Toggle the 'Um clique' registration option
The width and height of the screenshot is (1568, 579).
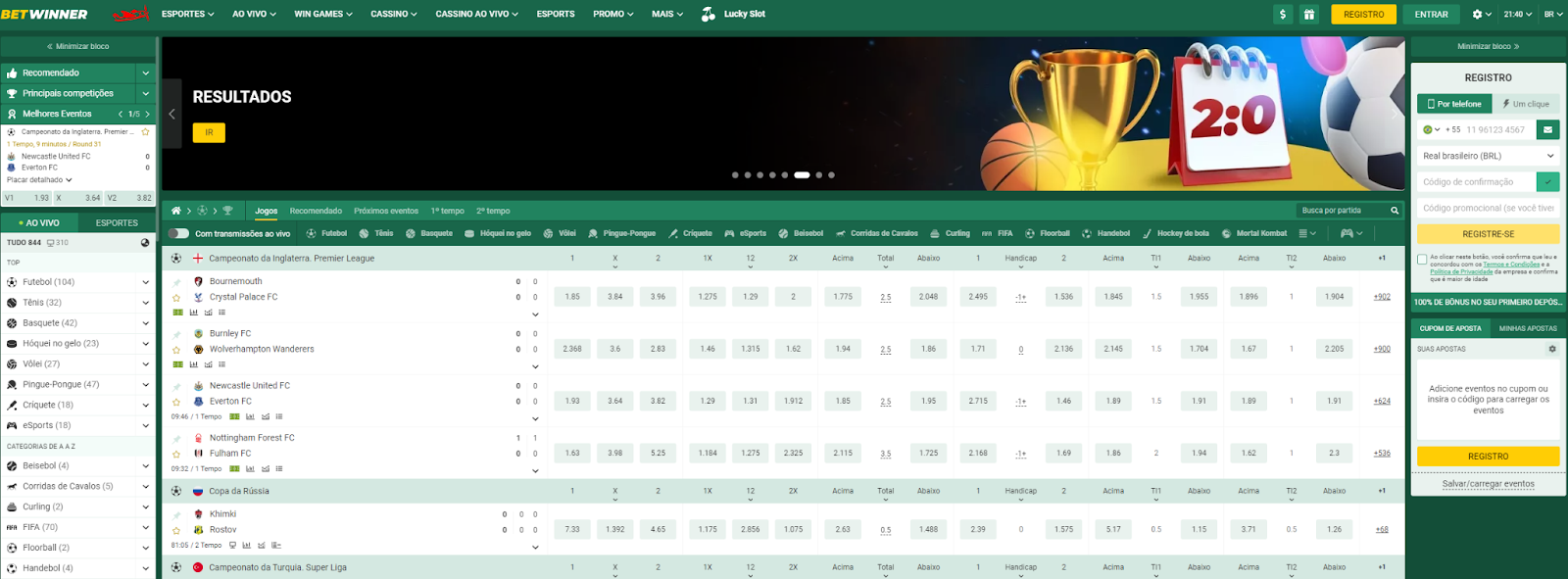pyautogui.click(x=1526, y=104)
